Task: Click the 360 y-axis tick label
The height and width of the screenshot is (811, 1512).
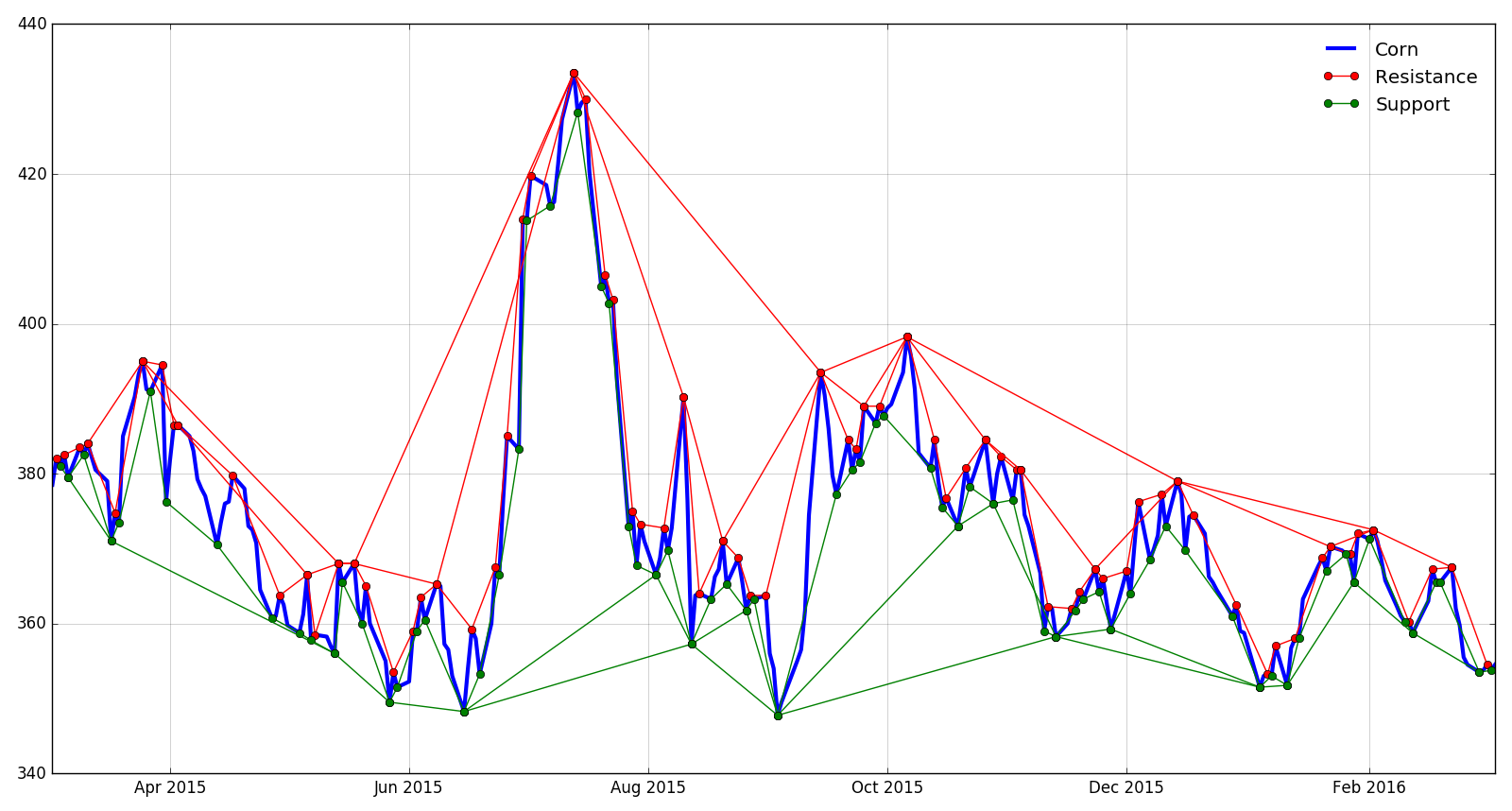Action: 33,624
